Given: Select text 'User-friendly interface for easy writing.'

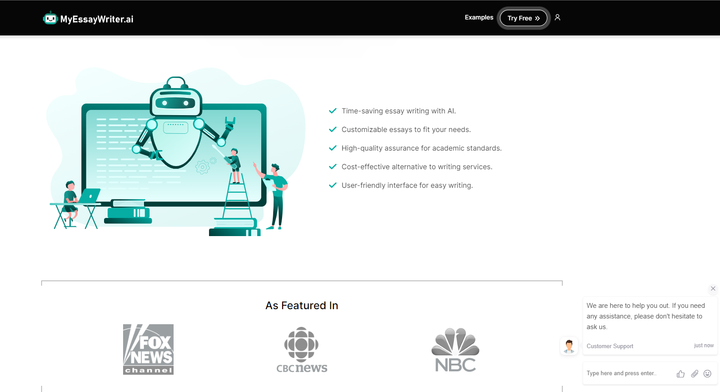Looking at the screenshot, I should 407,185.
